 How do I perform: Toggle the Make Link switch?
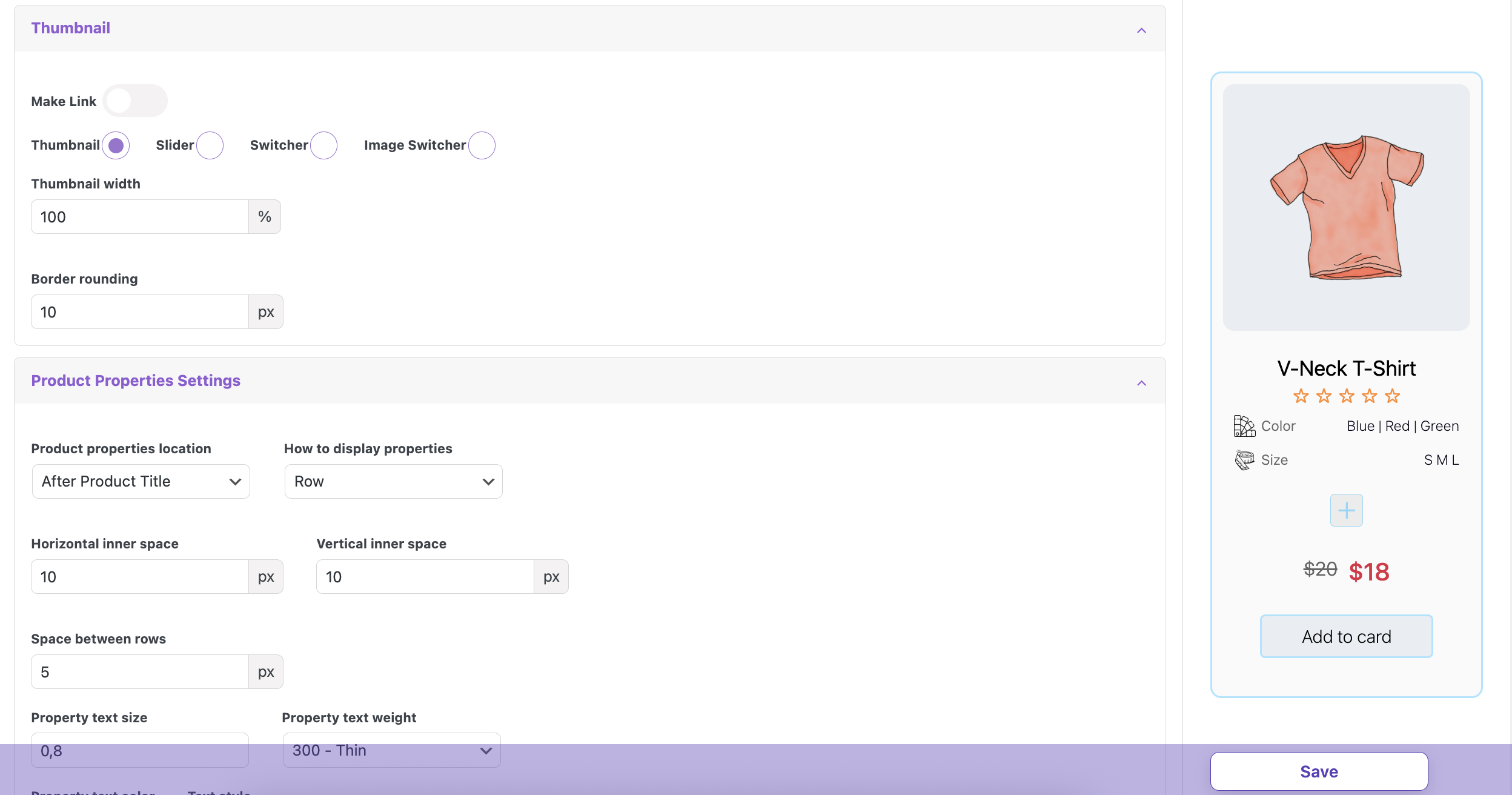point(134,101)
